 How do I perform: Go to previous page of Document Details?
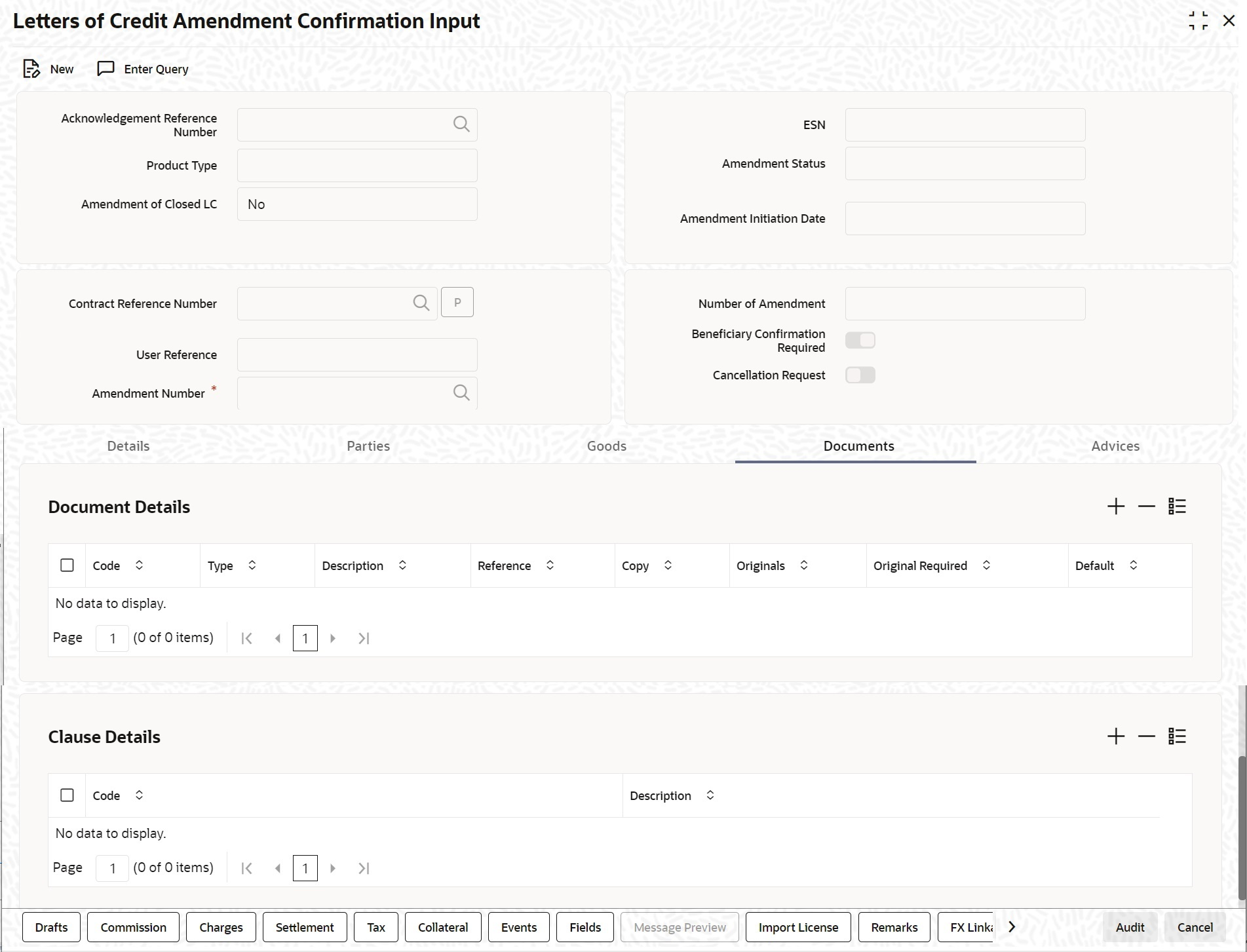tap(278, 638)
